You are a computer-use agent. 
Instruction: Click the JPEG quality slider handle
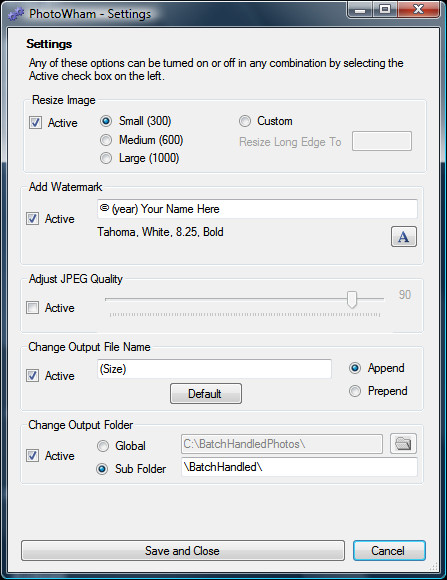352,299
